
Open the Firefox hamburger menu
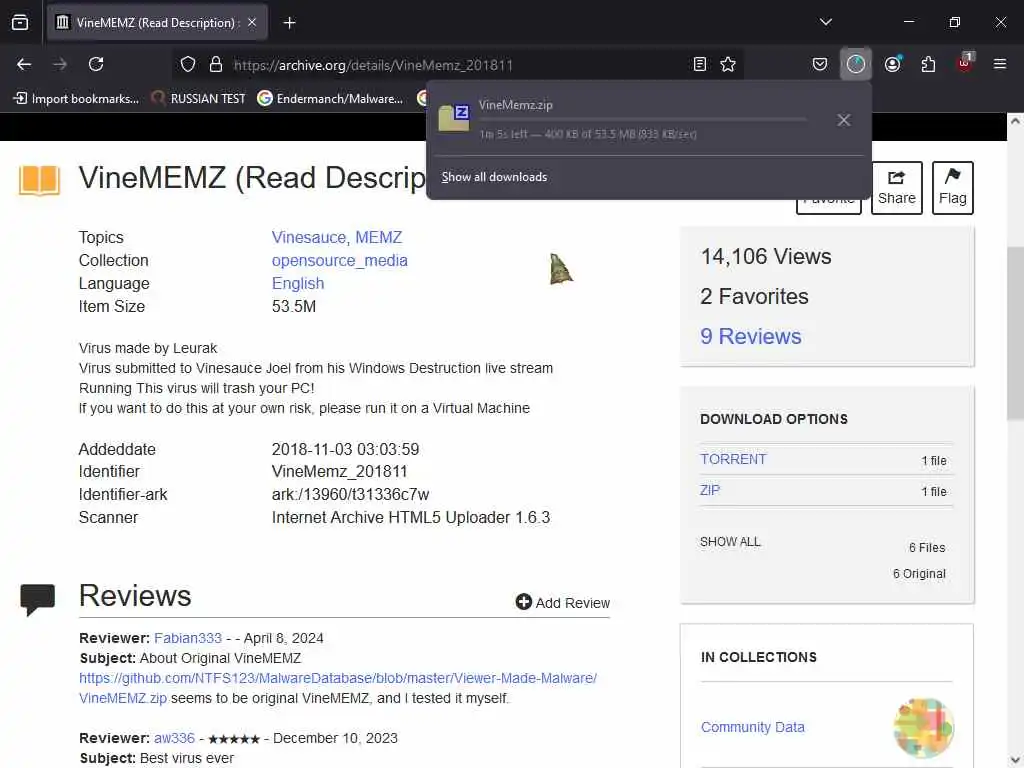pos(1000,64)
